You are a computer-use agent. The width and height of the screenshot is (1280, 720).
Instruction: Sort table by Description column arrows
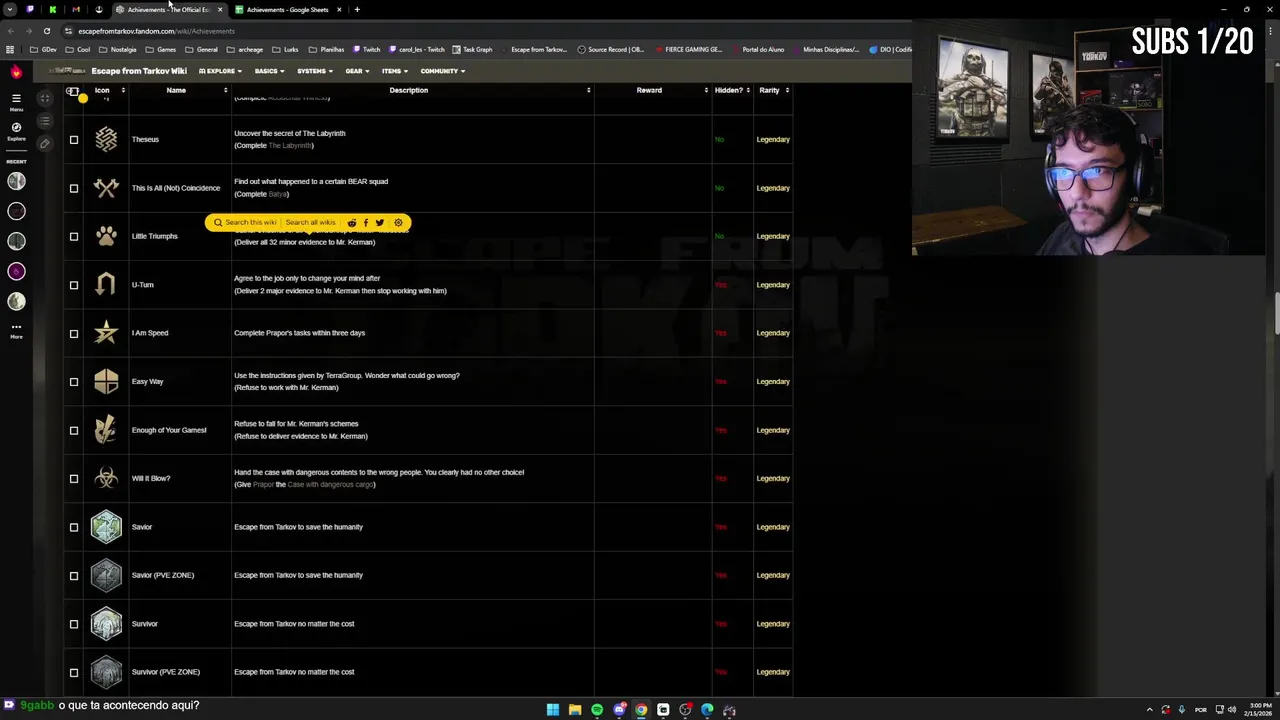(x=588, y=90)
